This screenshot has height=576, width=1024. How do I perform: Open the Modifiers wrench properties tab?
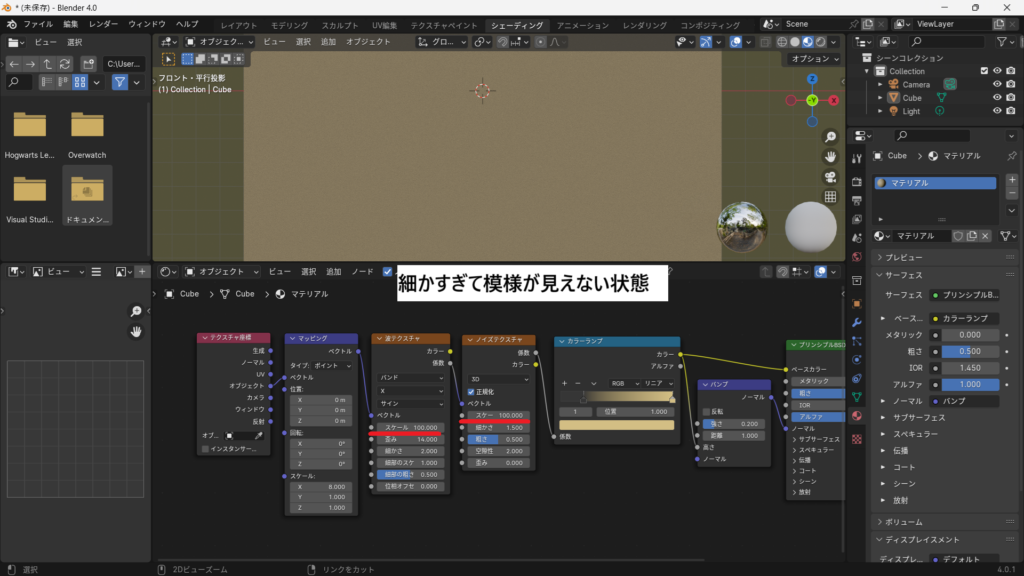click(x=857, y=323)
